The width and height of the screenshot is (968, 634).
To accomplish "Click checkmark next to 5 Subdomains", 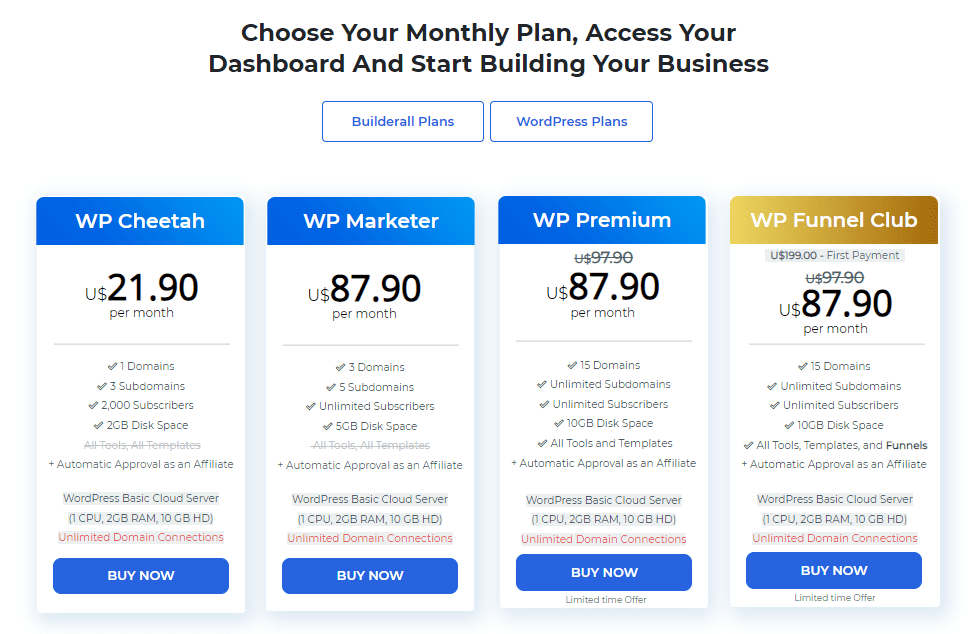I will 331,387.
